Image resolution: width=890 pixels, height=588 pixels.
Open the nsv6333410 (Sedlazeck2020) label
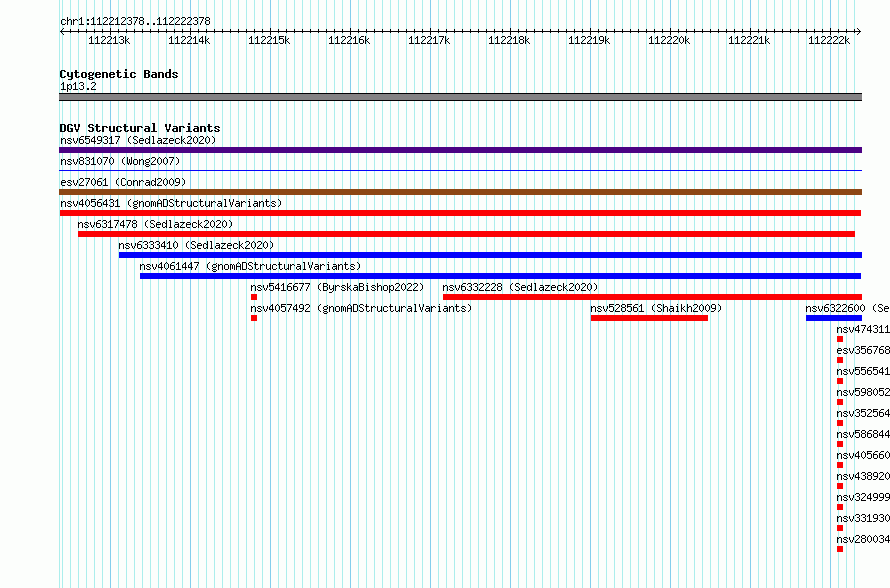pos(196,245)
